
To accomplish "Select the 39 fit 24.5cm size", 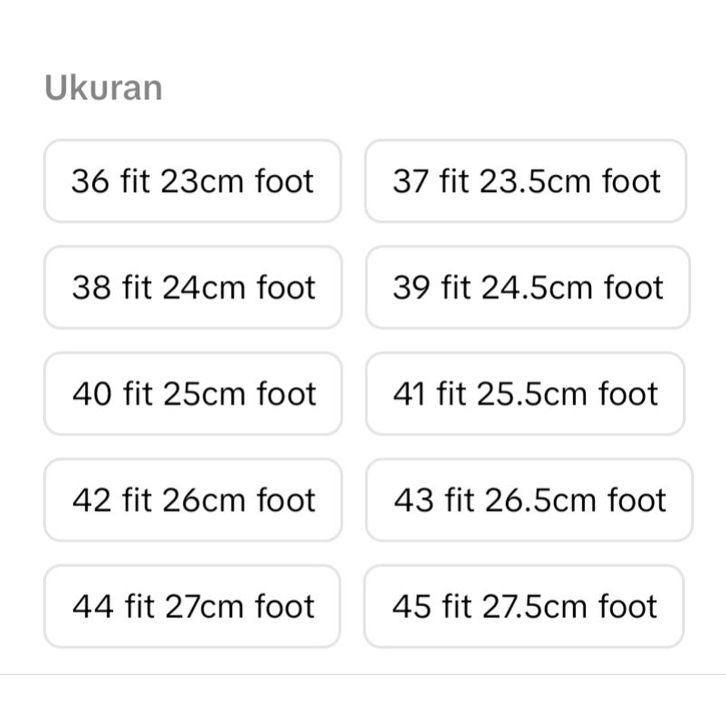I will click(x=527, y=287).
